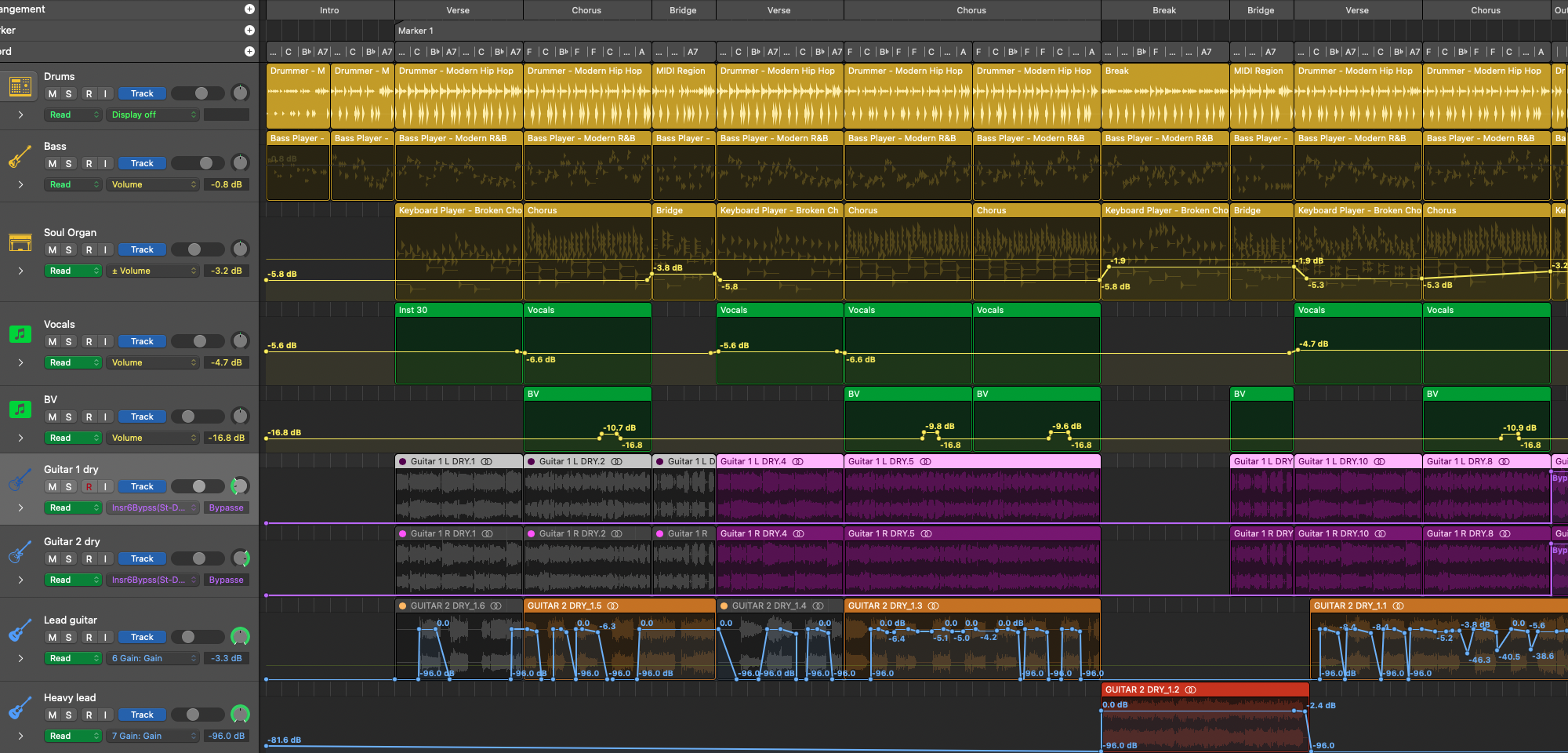Click Bass automation value -0.8 dB field
Viewport: 1568px width, 753px height.
click(226, 184)
